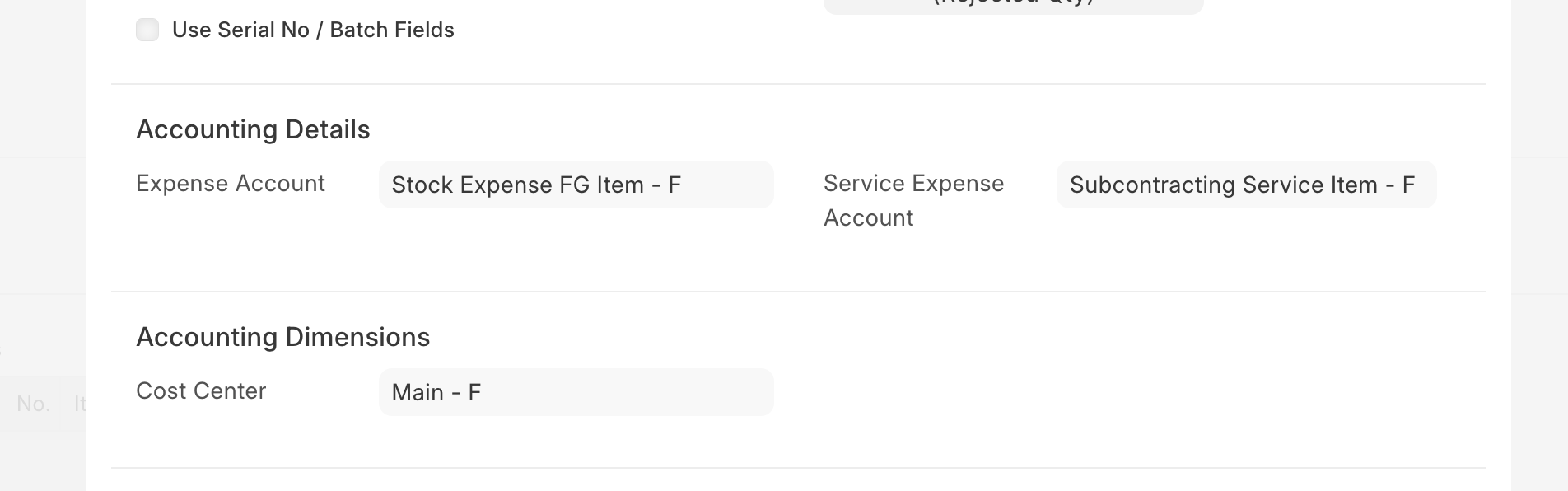Viewport: 1568px width, 491px height.
Task: Click 'Main - F' cost center value
Action: 436,392
